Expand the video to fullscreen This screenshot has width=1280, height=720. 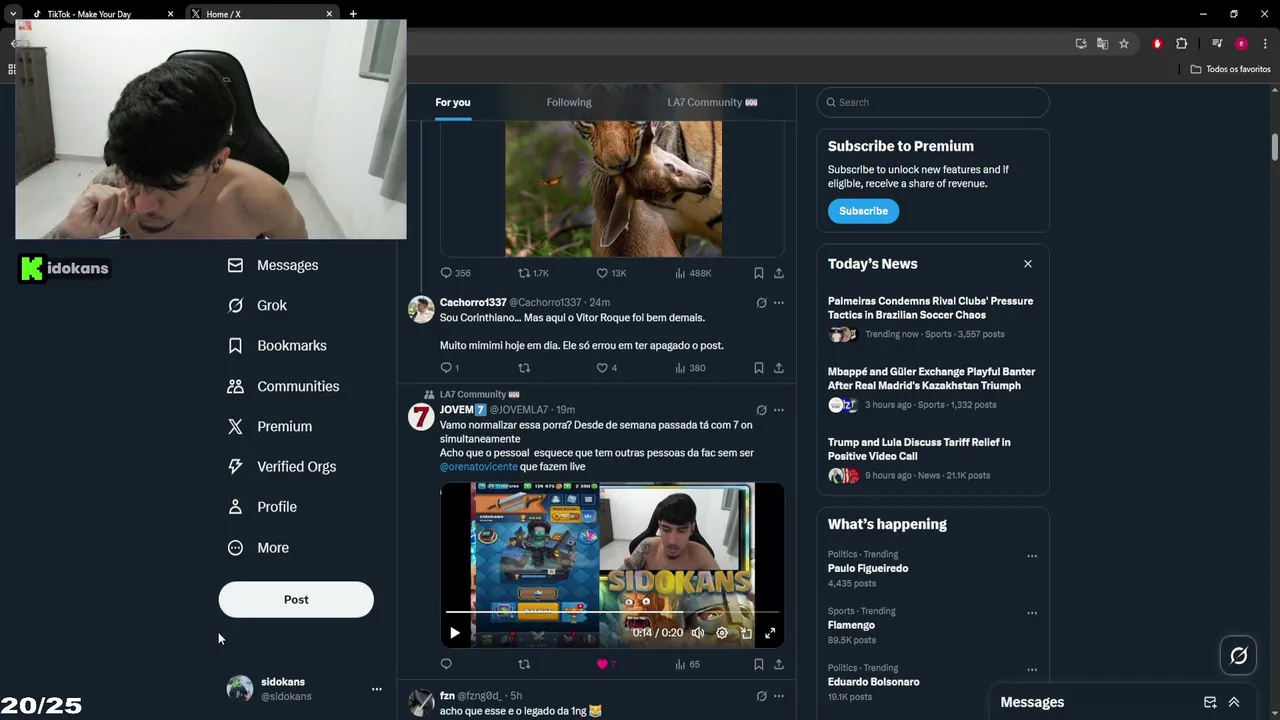pos(770,633)
